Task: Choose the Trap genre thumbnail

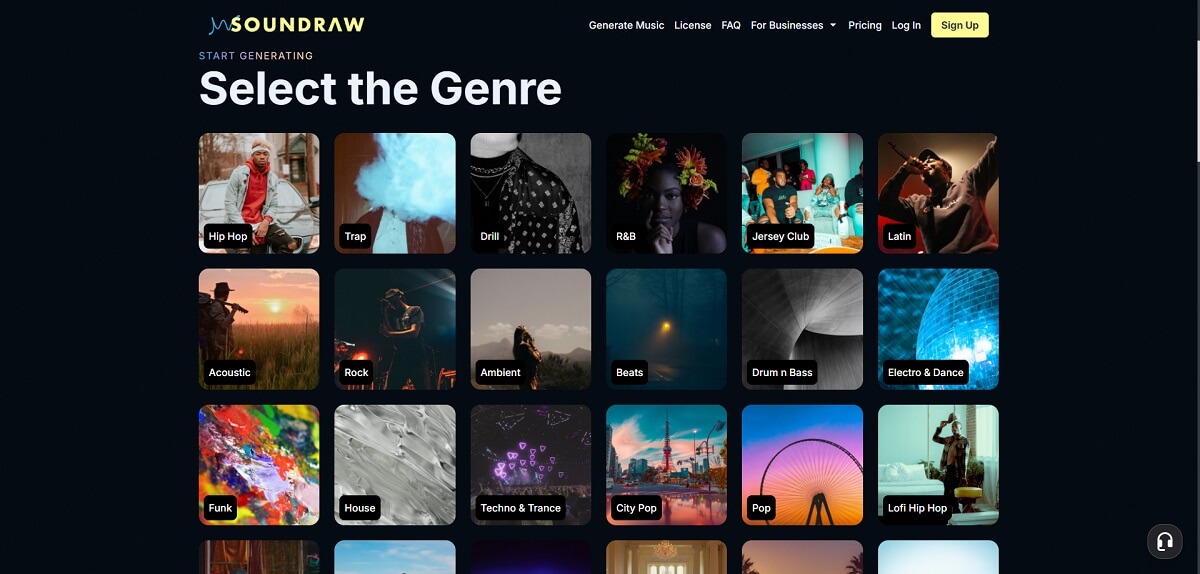Action: (x=395, y=193)
